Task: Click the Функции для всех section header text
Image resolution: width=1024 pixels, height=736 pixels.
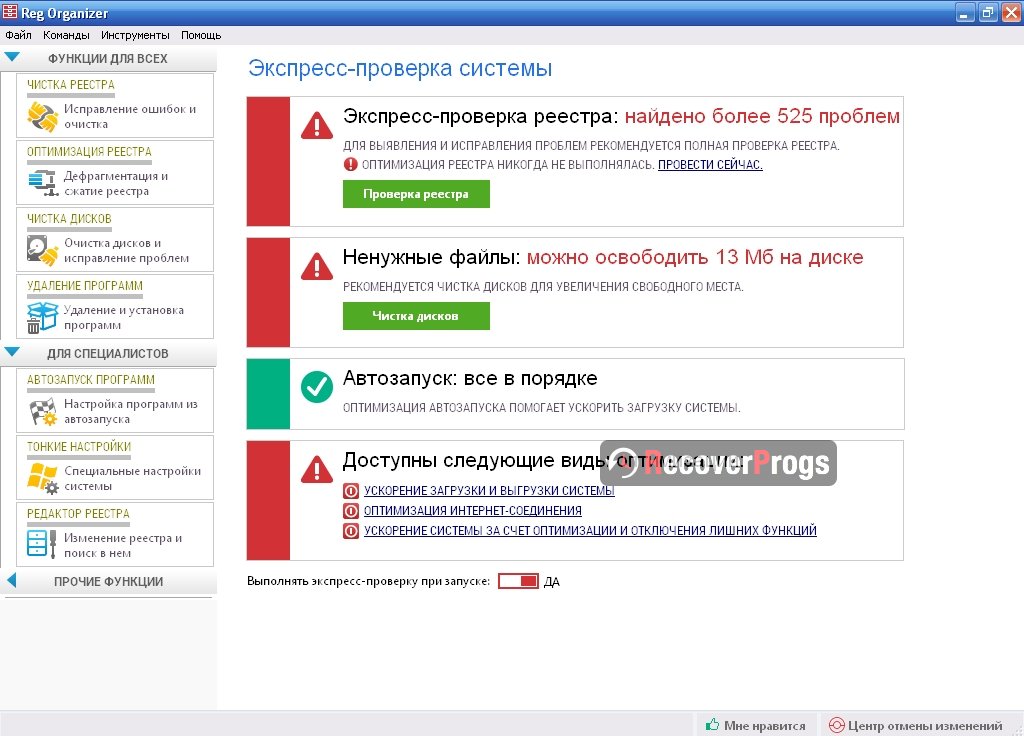Action: coord(108,59)
